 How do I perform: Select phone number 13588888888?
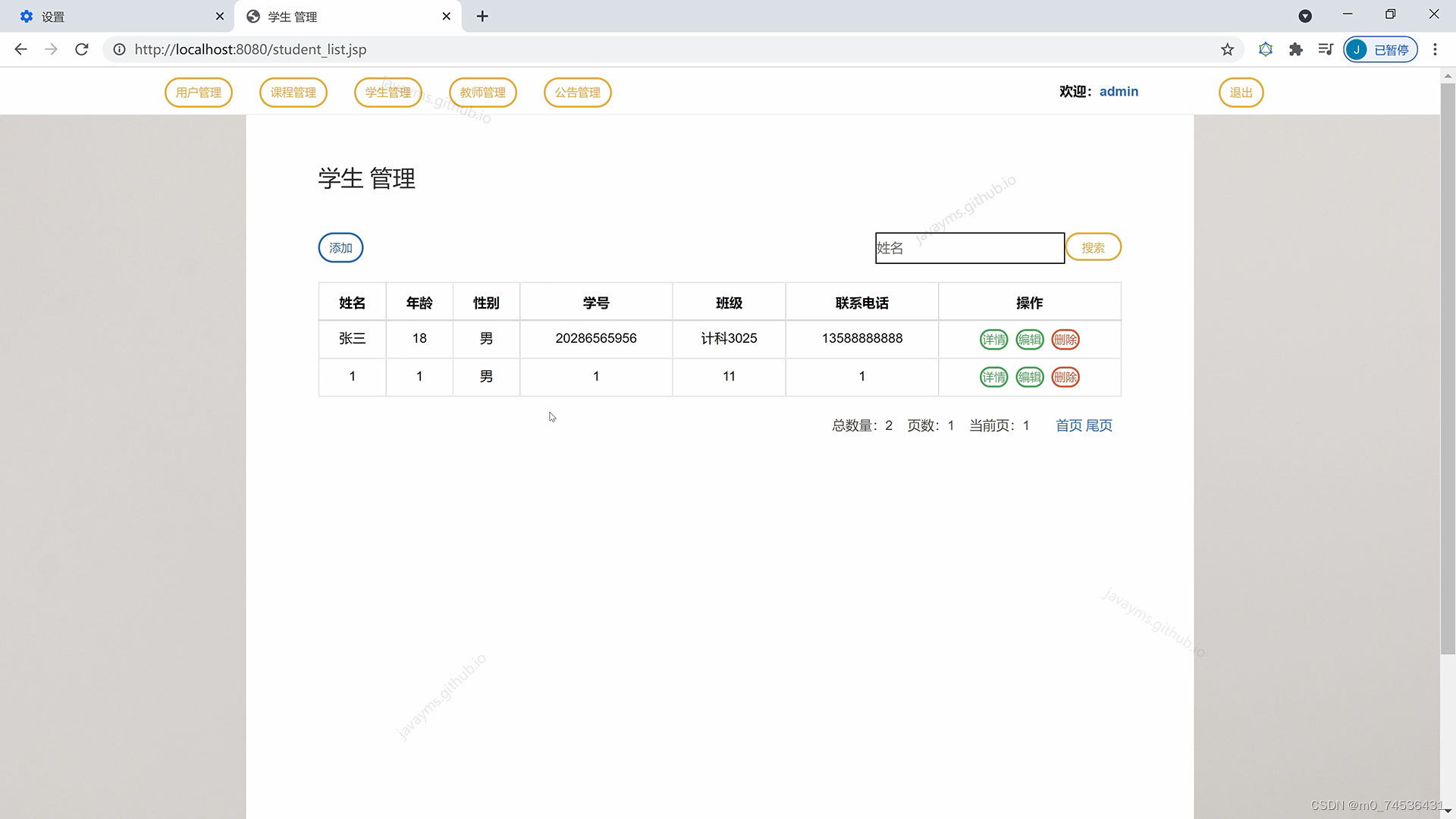[x=862, y=338]
